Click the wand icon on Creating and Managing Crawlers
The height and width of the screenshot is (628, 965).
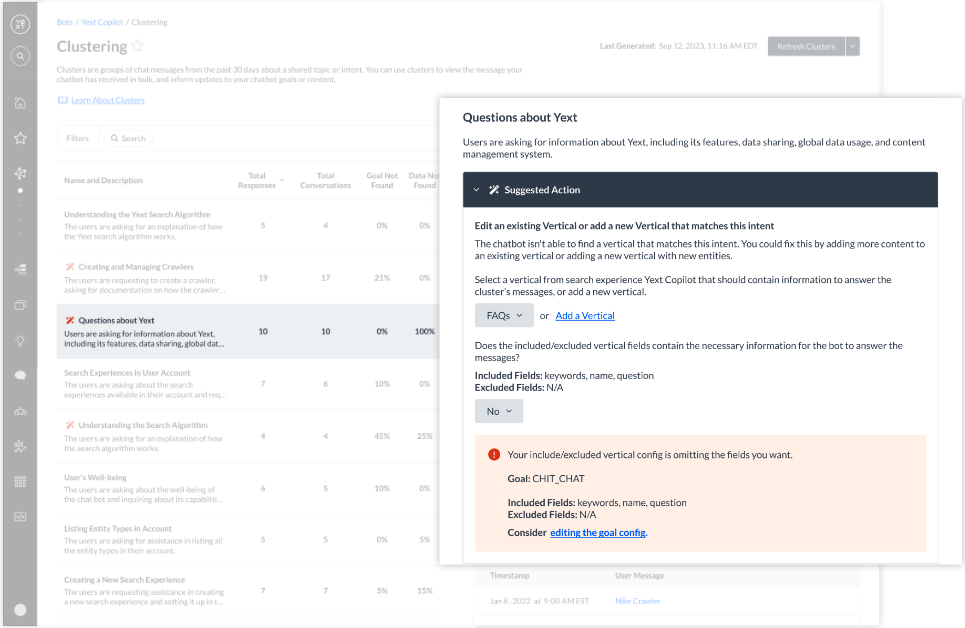[x=70, y=267]
